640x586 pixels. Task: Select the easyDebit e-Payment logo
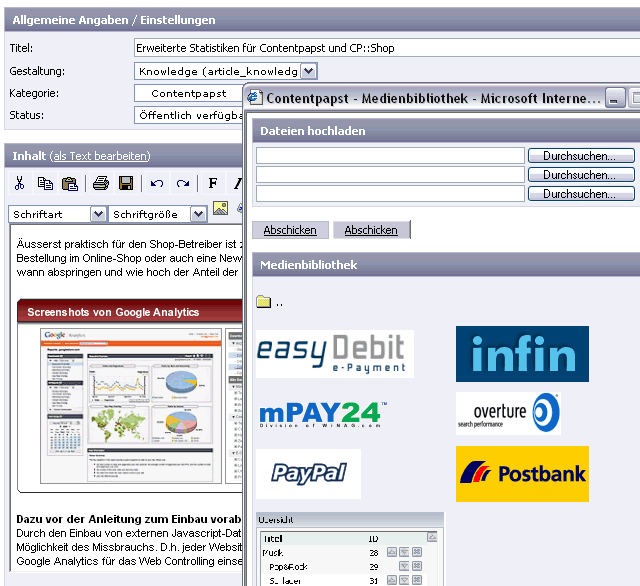click(335, 354)
